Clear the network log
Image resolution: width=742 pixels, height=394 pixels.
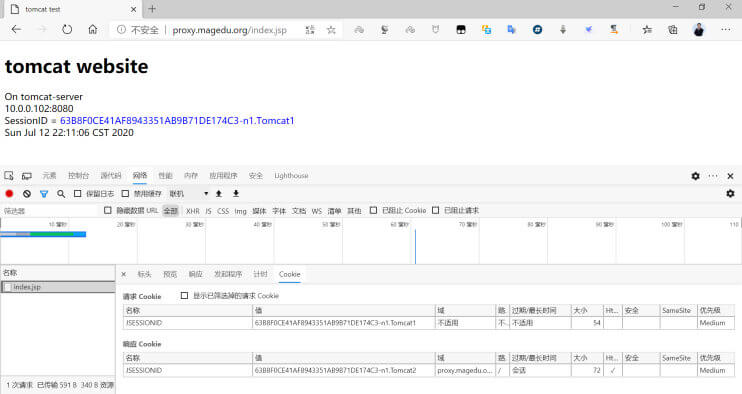coord(27,193)
